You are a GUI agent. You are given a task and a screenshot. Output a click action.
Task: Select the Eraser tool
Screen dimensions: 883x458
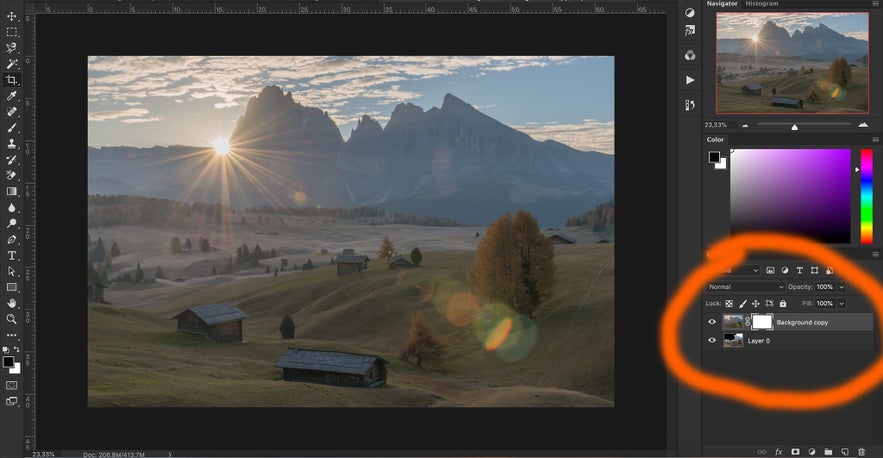pyautogui.click(x=11, y=175)
